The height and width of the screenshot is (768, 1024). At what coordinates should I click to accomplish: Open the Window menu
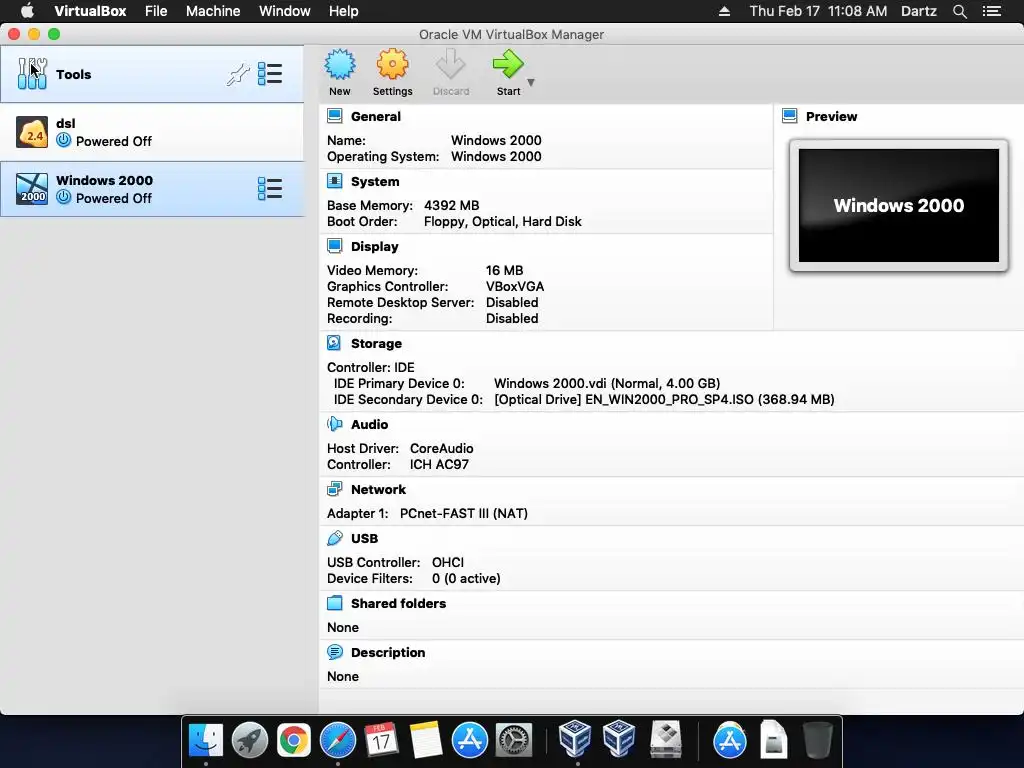285,11
